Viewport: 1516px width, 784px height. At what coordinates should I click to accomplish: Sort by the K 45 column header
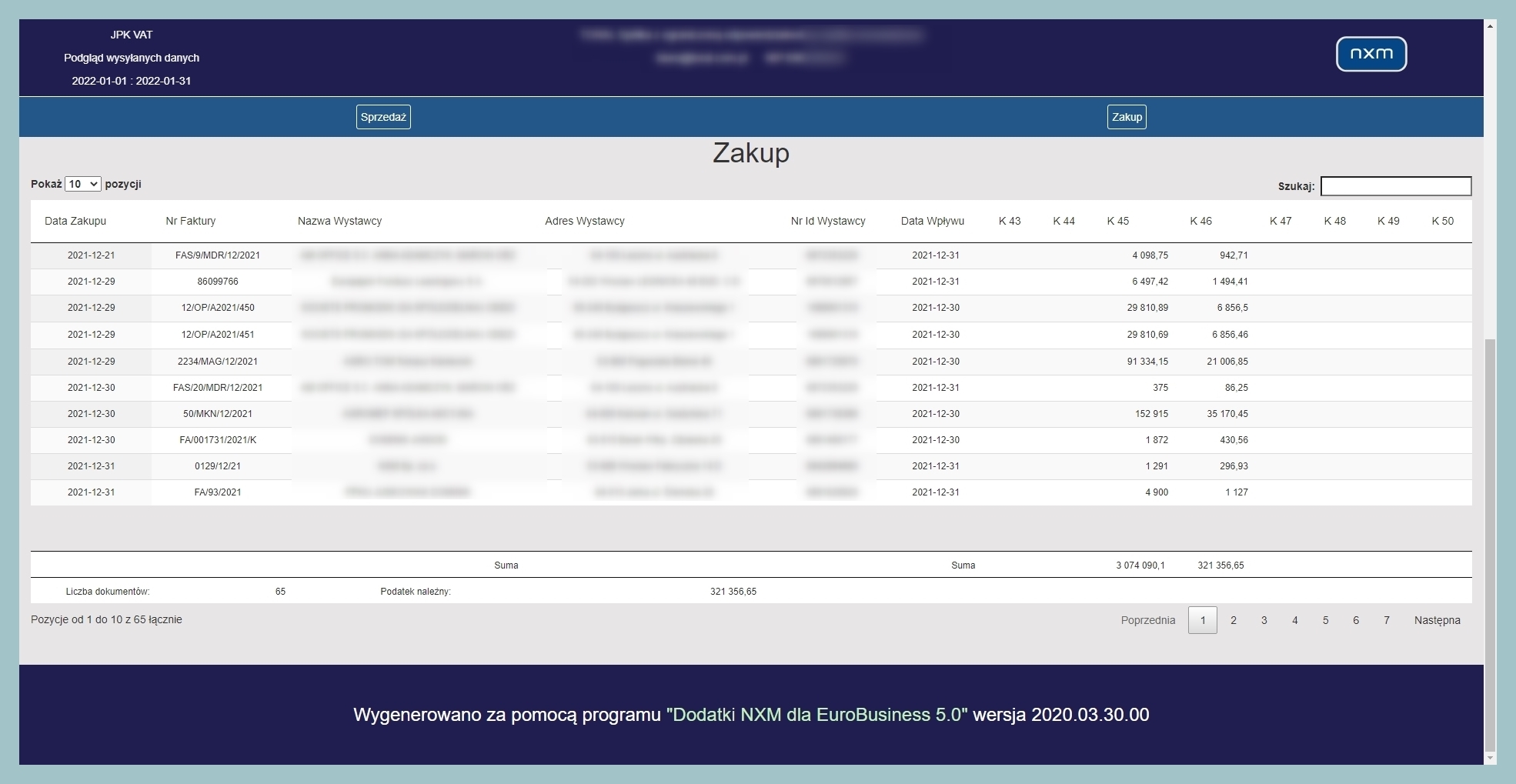(1117, 221)
